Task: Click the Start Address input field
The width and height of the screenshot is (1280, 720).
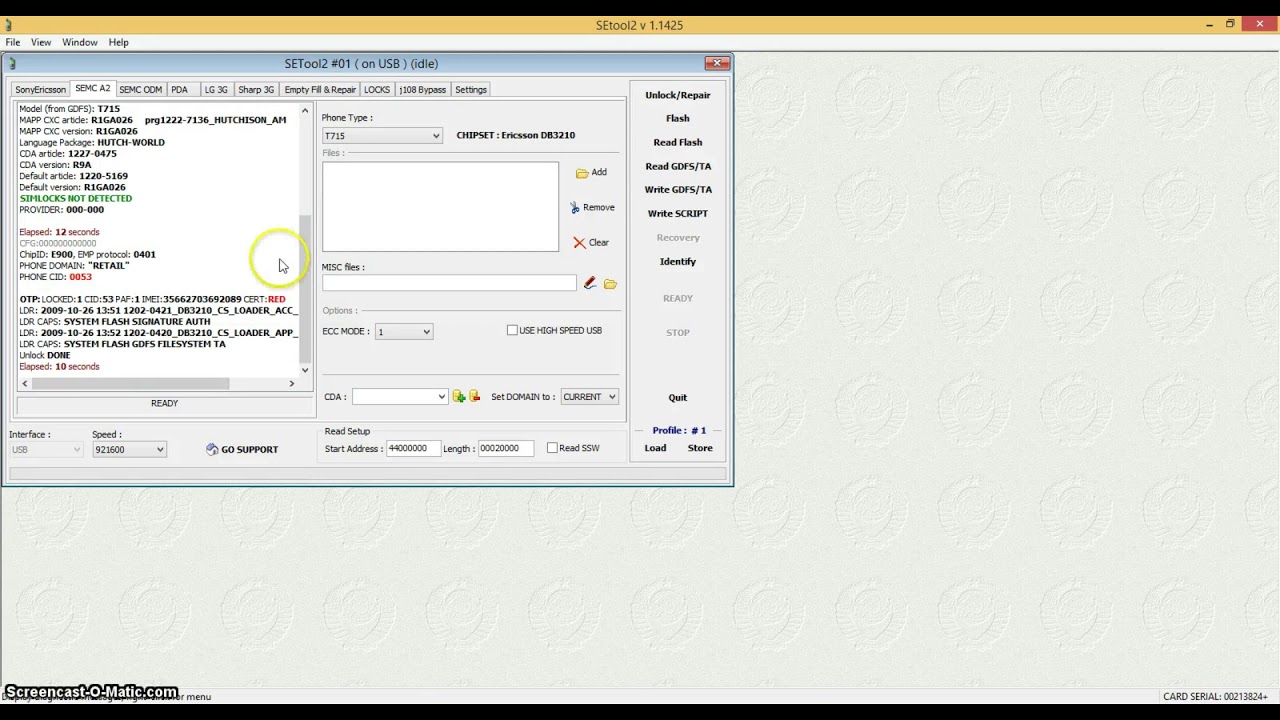Action: [x=413, y=448]
